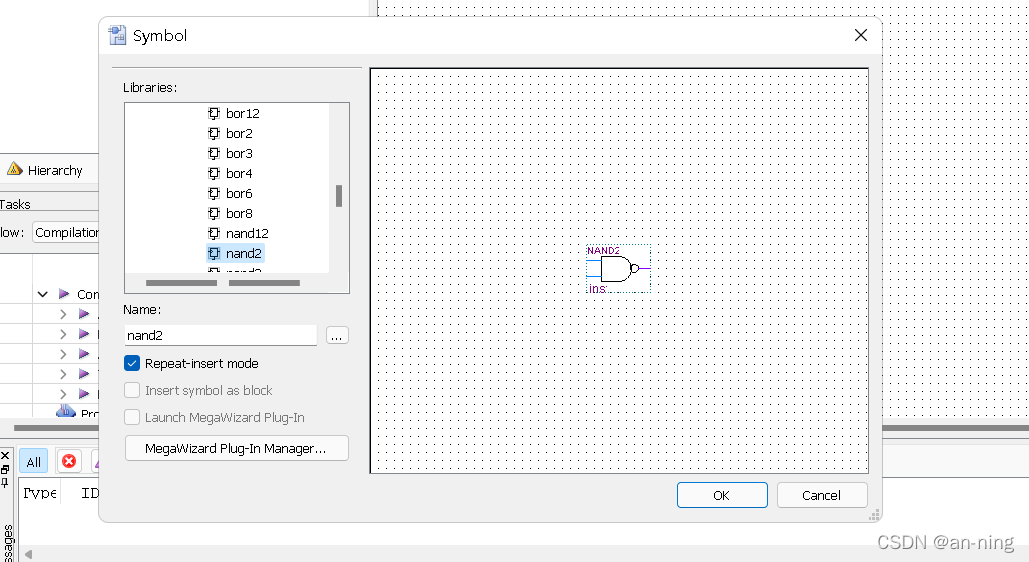Click the ID column header in Messages
Viewport: 1029px width, 562px height.
(x=89, y=492)
